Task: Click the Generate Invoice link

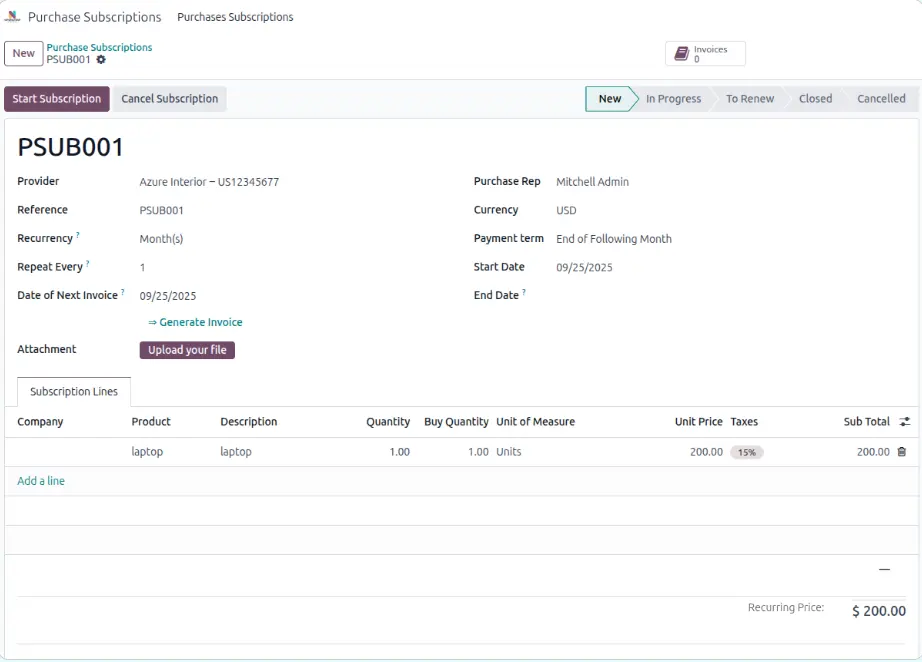Action: coord(196,322)
